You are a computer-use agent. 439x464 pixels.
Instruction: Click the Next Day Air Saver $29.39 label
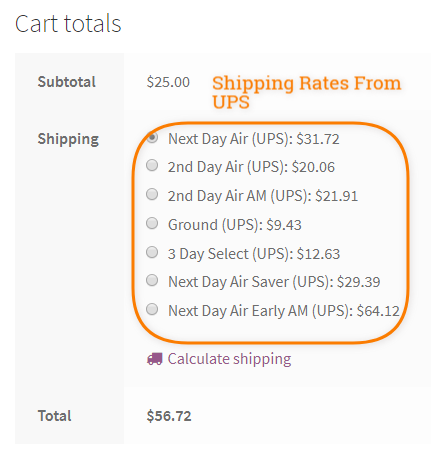[274, 282]
